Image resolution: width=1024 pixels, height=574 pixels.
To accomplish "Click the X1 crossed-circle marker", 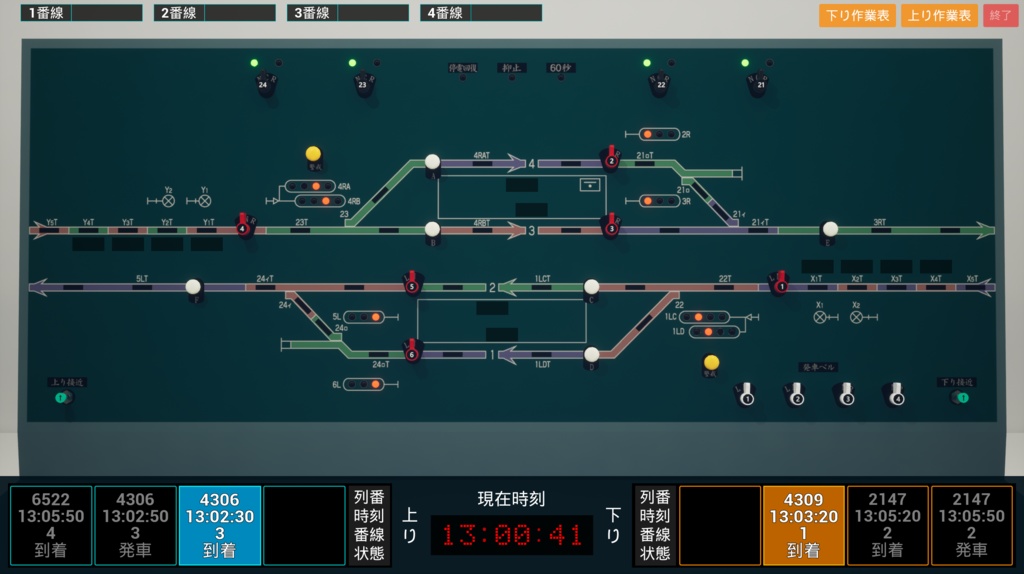I will 820,317.
